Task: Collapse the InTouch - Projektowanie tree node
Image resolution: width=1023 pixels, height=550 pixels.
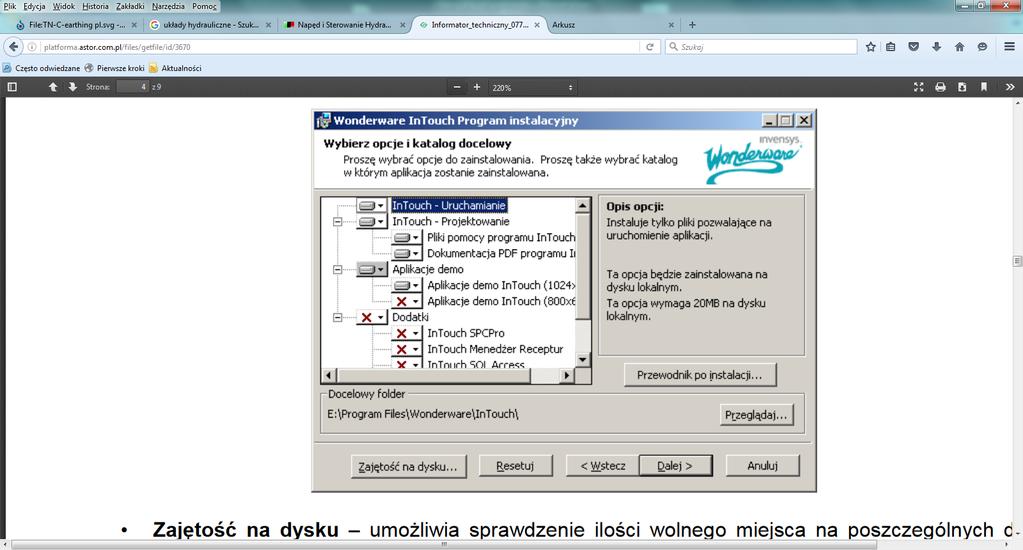Action: pyautogui.click(x=337, y=222)
